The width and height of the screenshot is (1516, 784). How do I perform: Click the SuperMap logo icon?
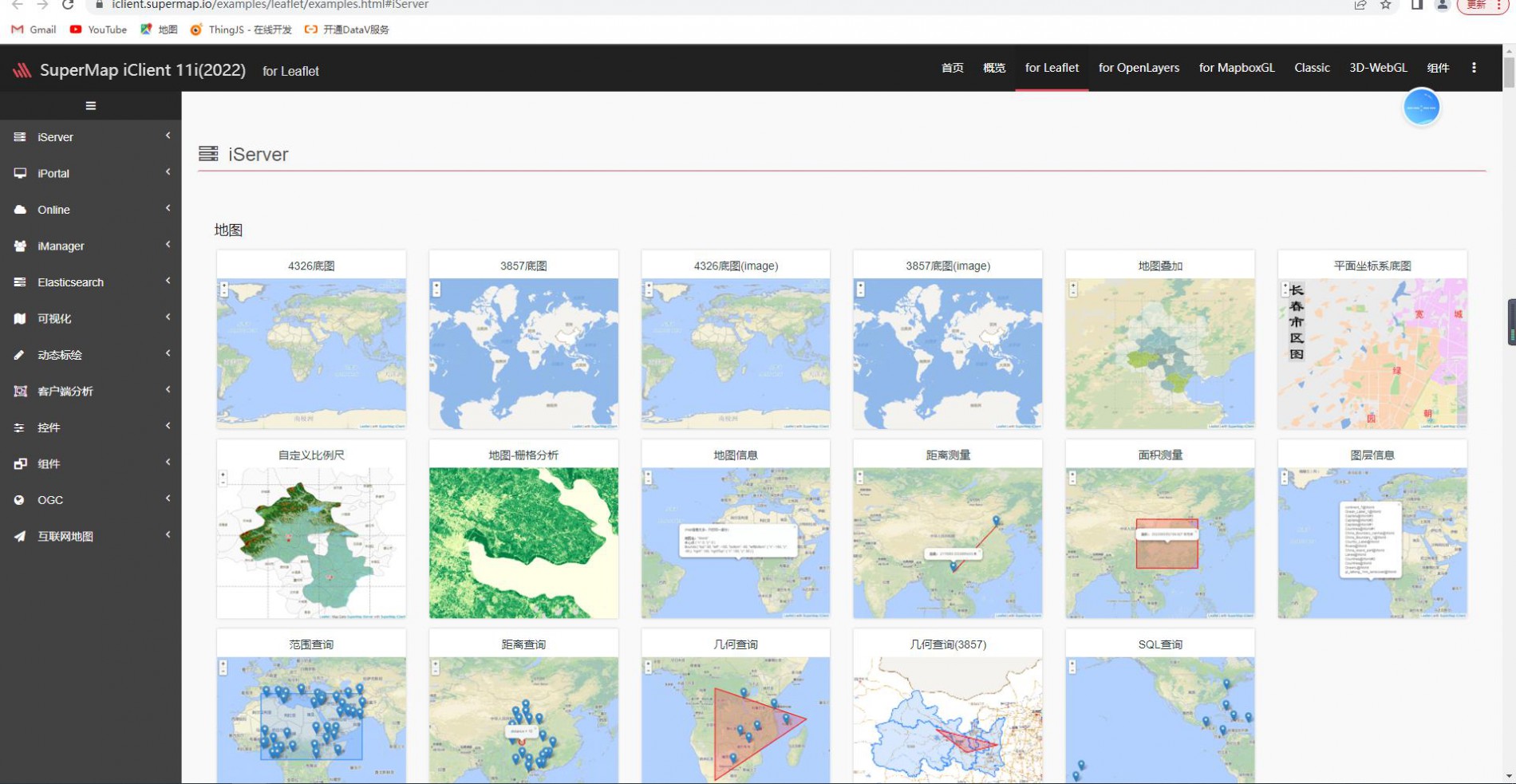click(x=22, y=70)
